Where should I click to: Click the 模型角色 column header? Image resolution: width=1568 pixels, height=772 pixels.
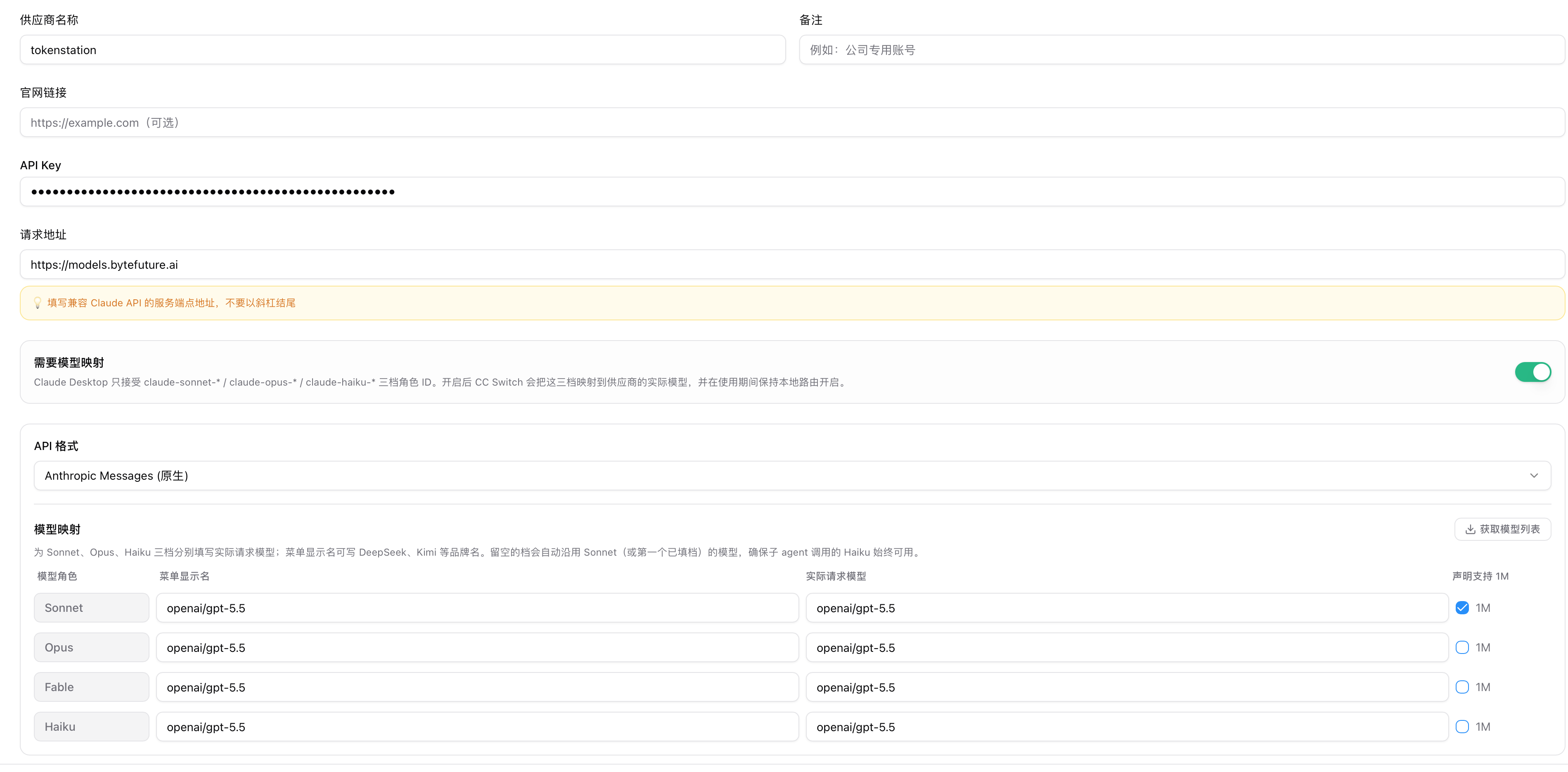[57, 576]
